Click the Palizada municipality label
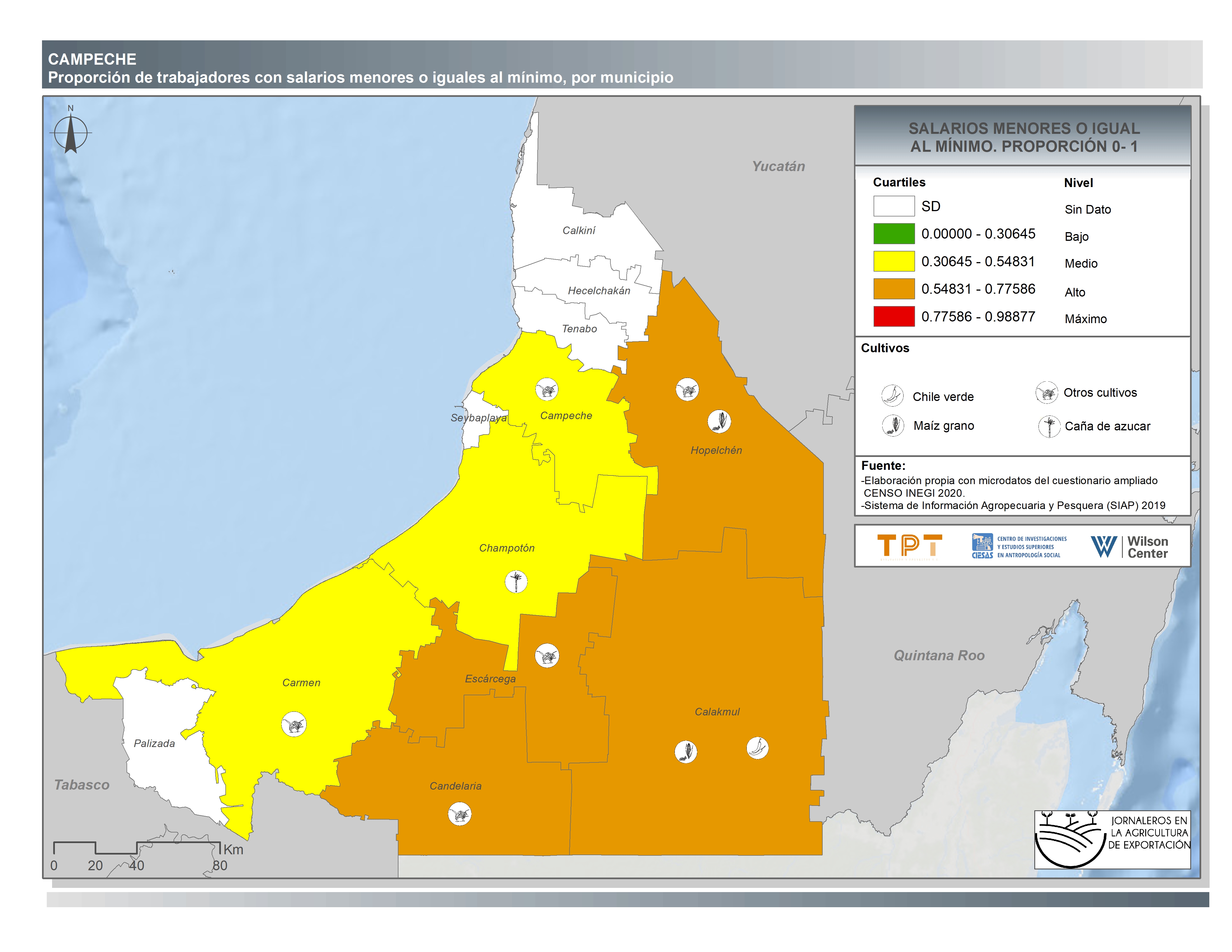 pyautogui.click(x=154, y=743)
